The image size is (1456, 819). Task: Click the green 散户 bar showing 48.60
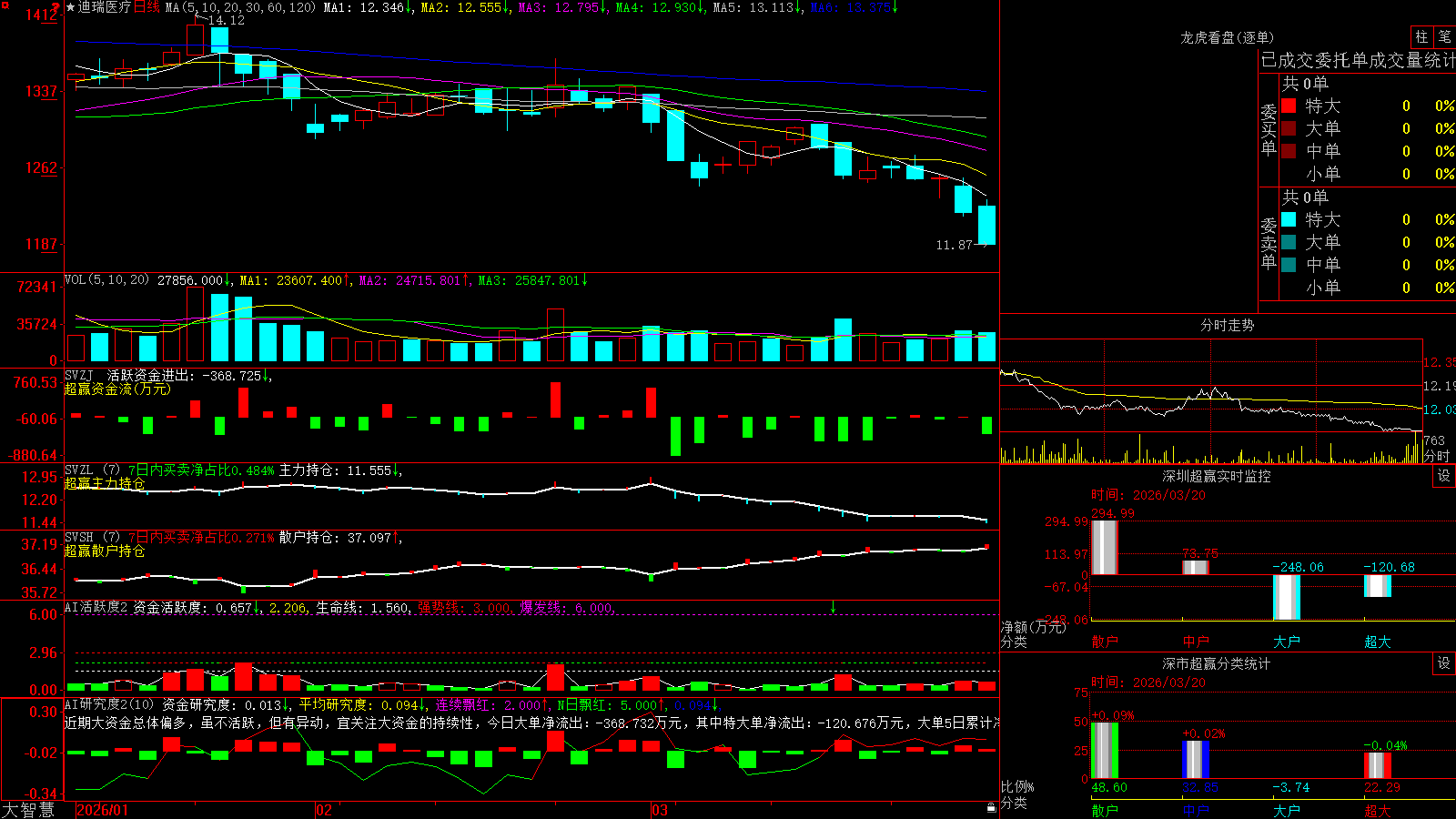pos(1105,751)
